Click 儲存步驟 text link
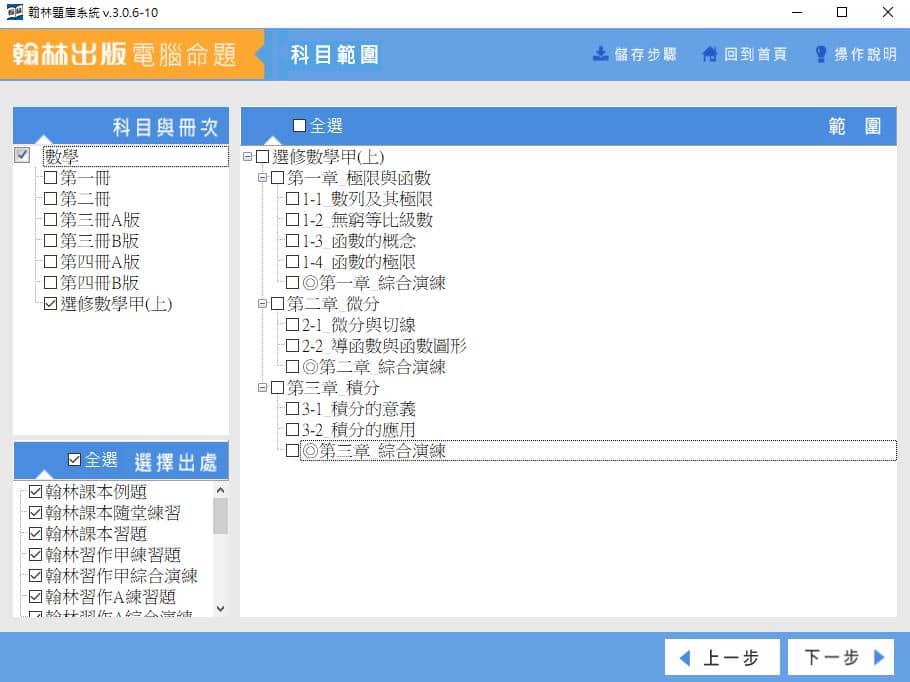910x682 pixels. (x=645, y=55)
